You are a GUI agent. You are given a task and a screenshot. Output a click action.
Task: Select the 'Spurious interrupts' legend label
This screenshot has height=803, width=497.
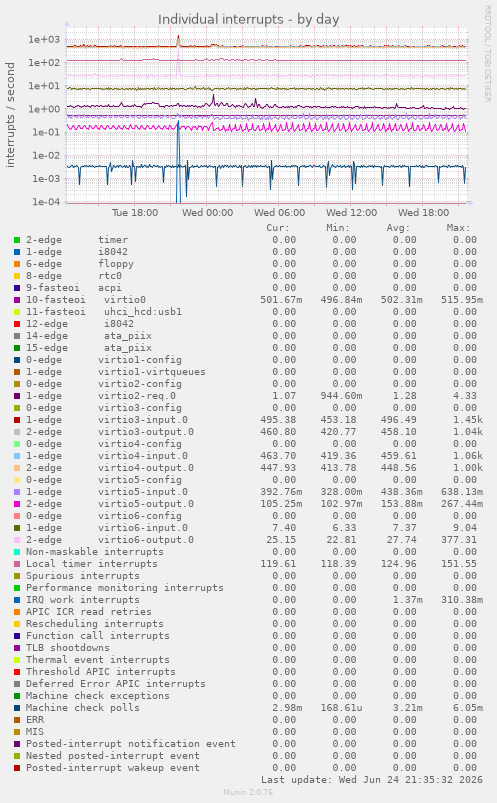pyautogui.click(x=83, y=576)
